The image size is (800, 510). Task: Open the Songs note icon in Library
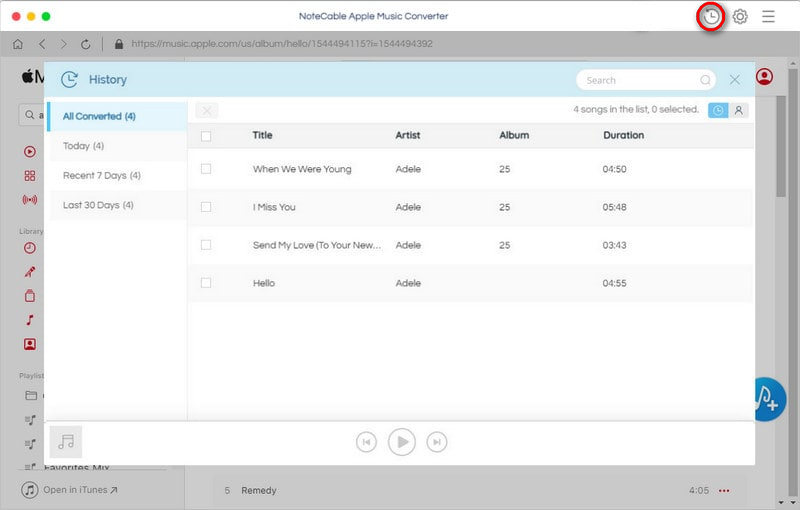(30, 320)
